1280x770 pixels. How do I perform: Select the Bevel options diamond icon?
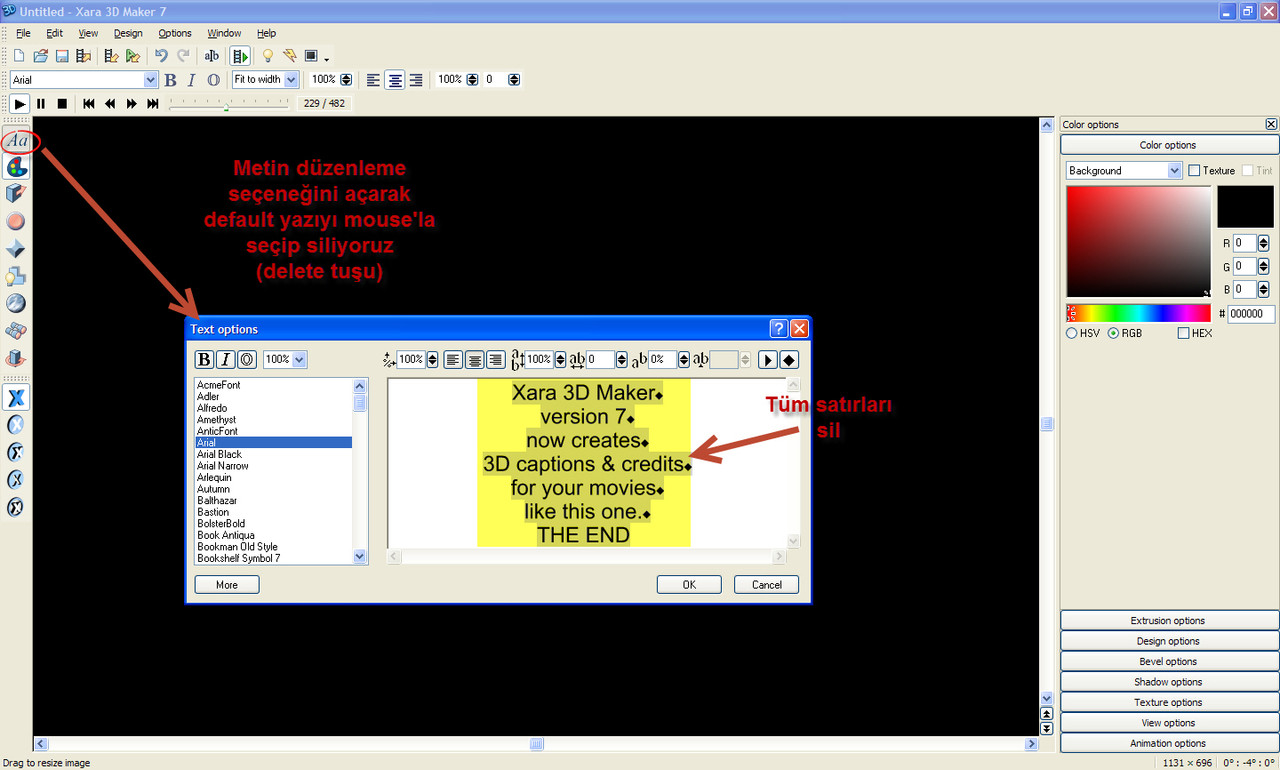16,249
